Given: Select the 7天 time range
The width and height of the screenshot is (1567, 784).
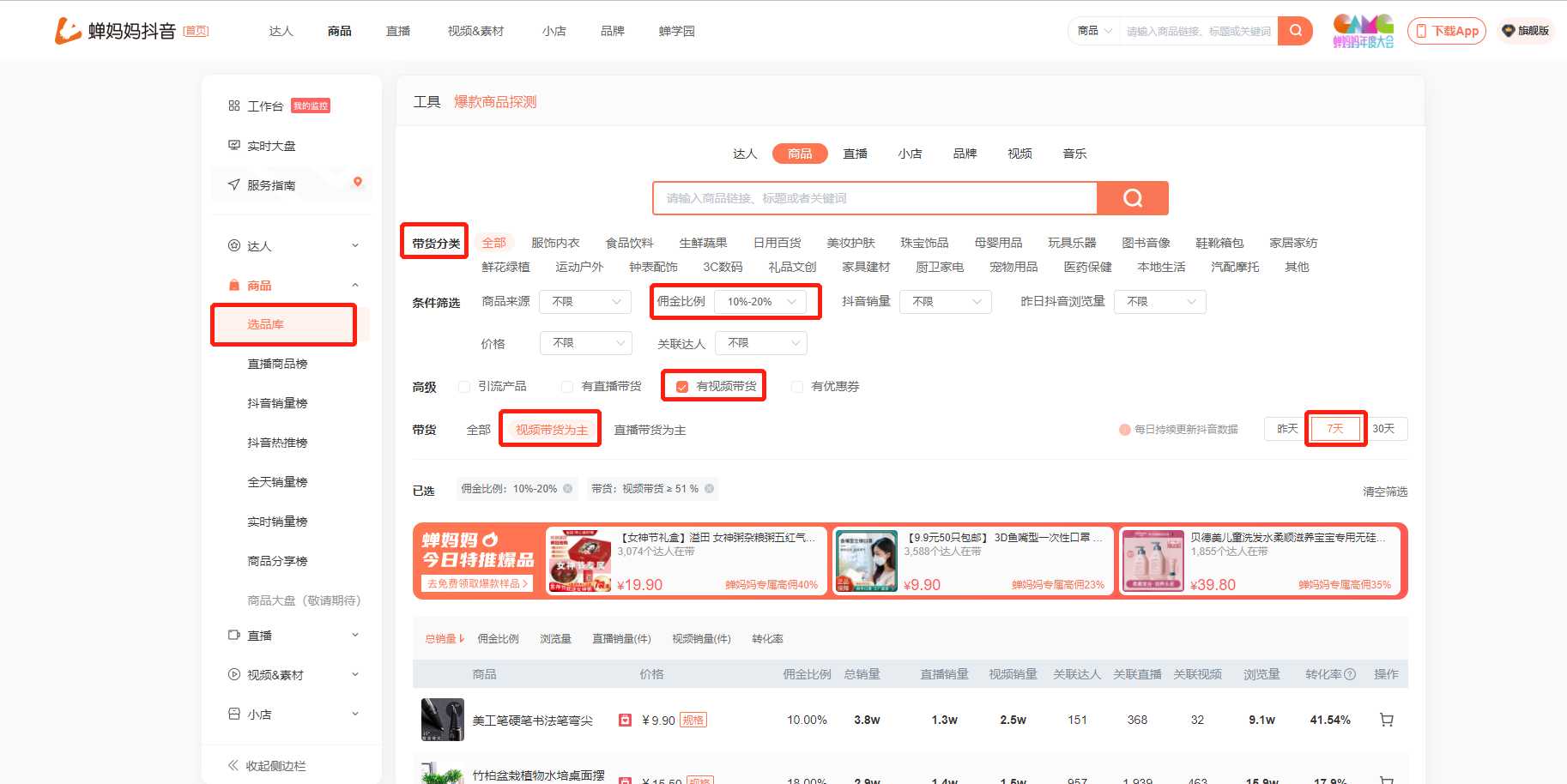Looking at the screenshot, I should tap(1335, 429).
